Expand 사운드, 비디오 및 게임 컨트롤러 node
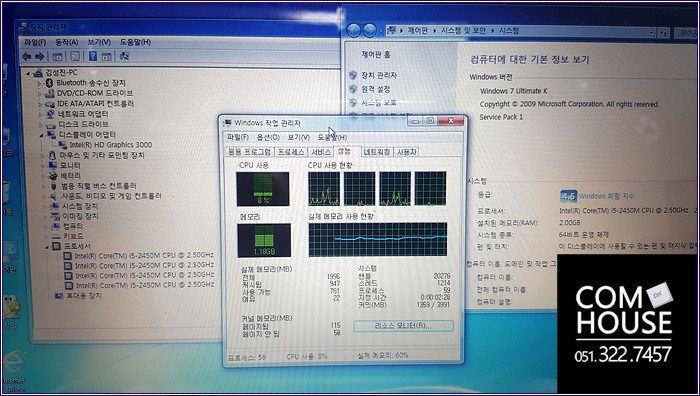This screenshot has width=700, height=396. pyautogui.click(x=44, y=196)
